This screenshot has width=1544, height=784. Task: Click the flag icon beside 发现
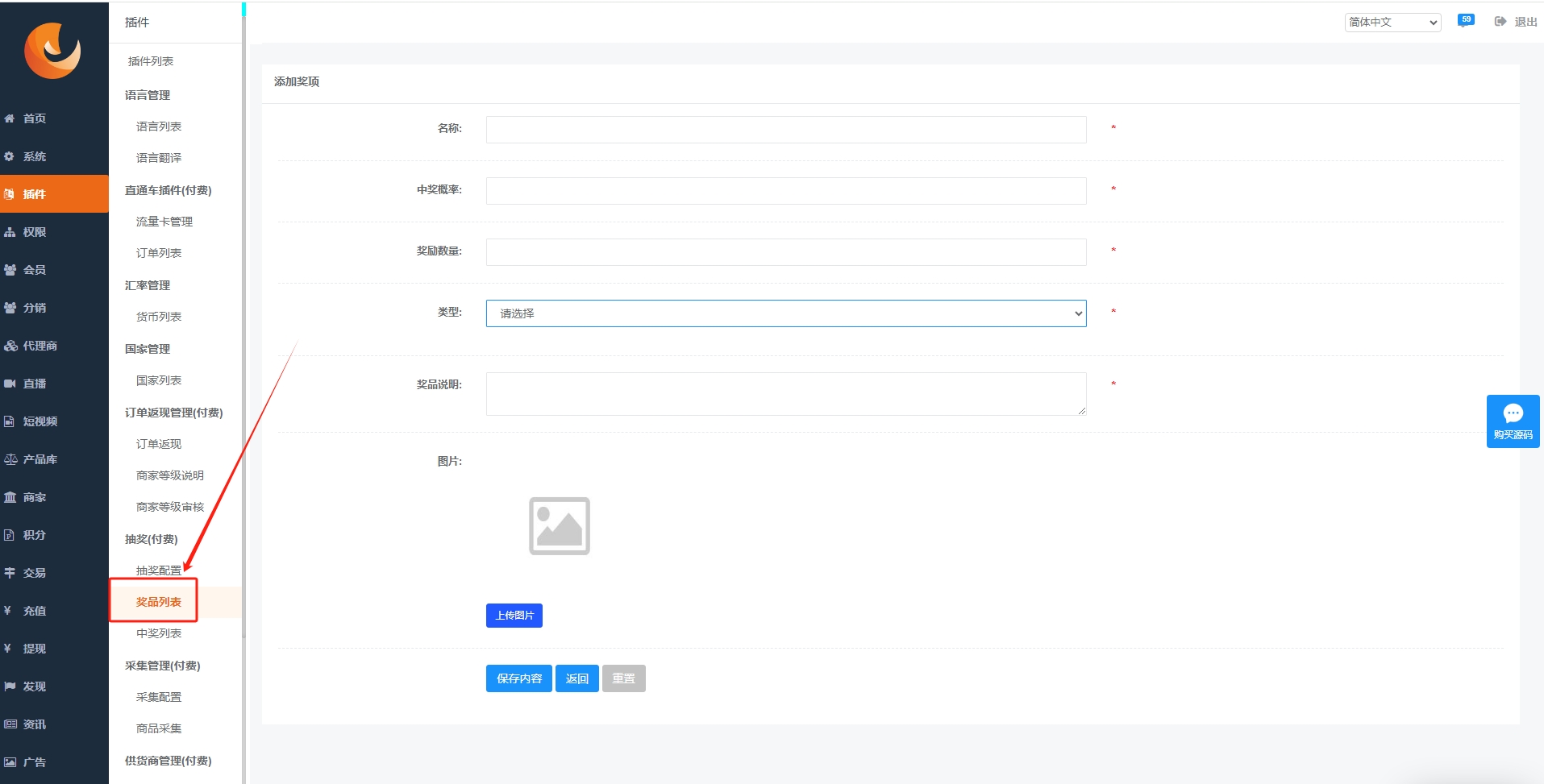(10, 687)
